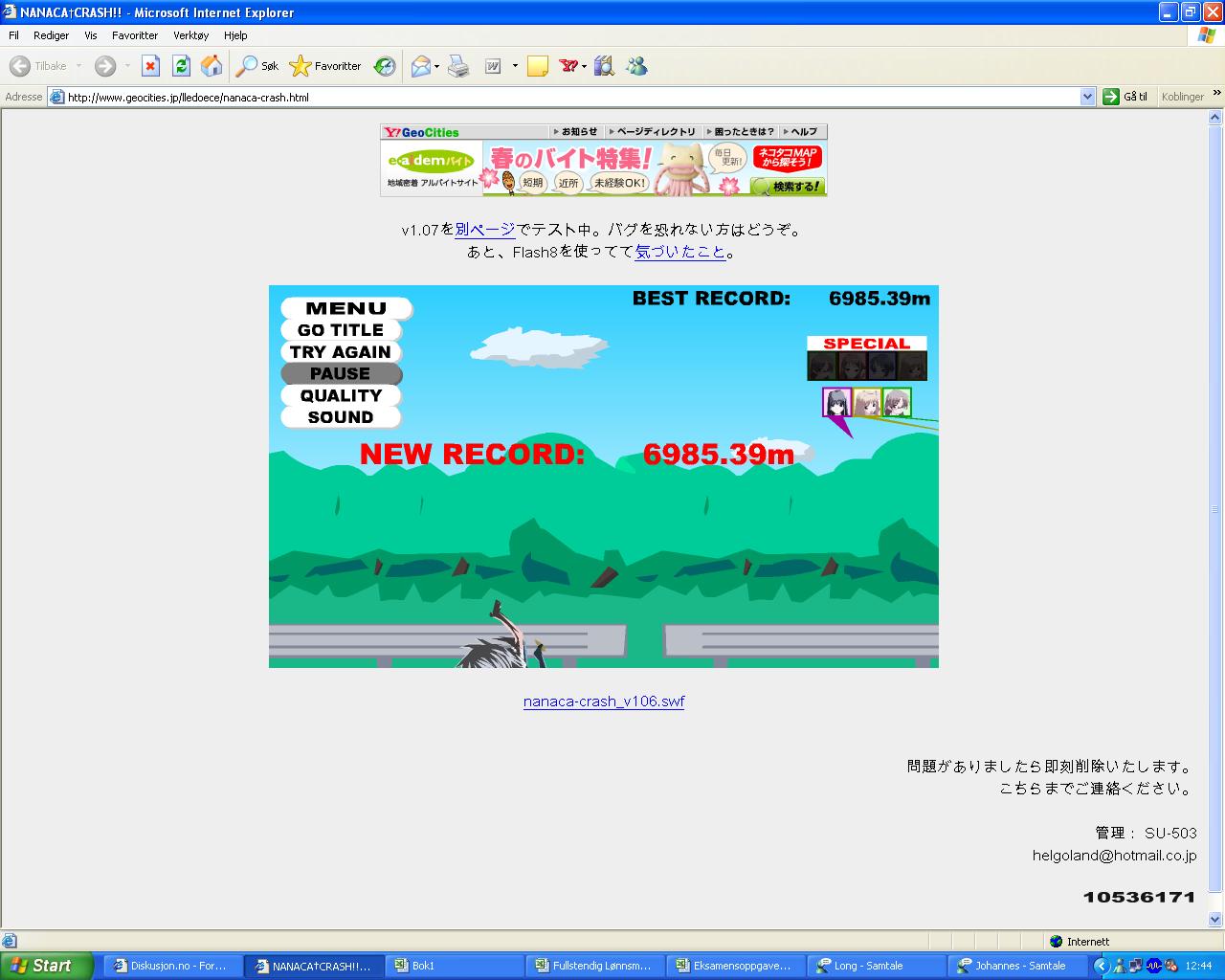
Task: Click the purple-framed character portrait
Action: pos(837,402)
